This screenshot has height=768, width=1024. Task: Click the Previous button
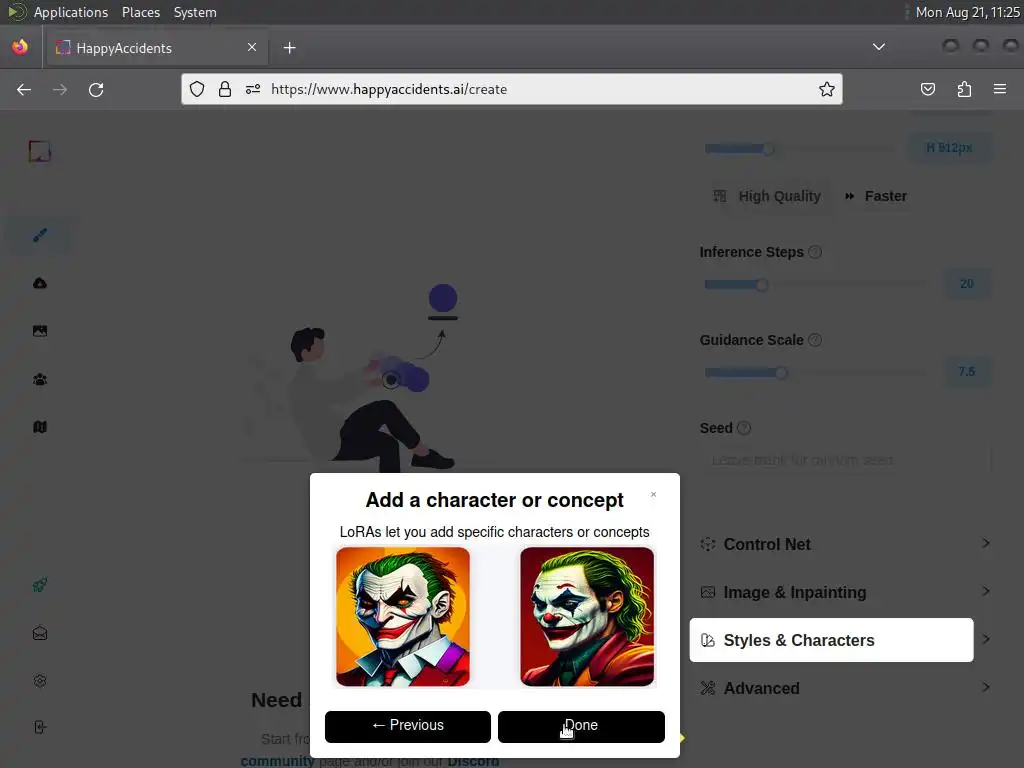pos(408,726)
